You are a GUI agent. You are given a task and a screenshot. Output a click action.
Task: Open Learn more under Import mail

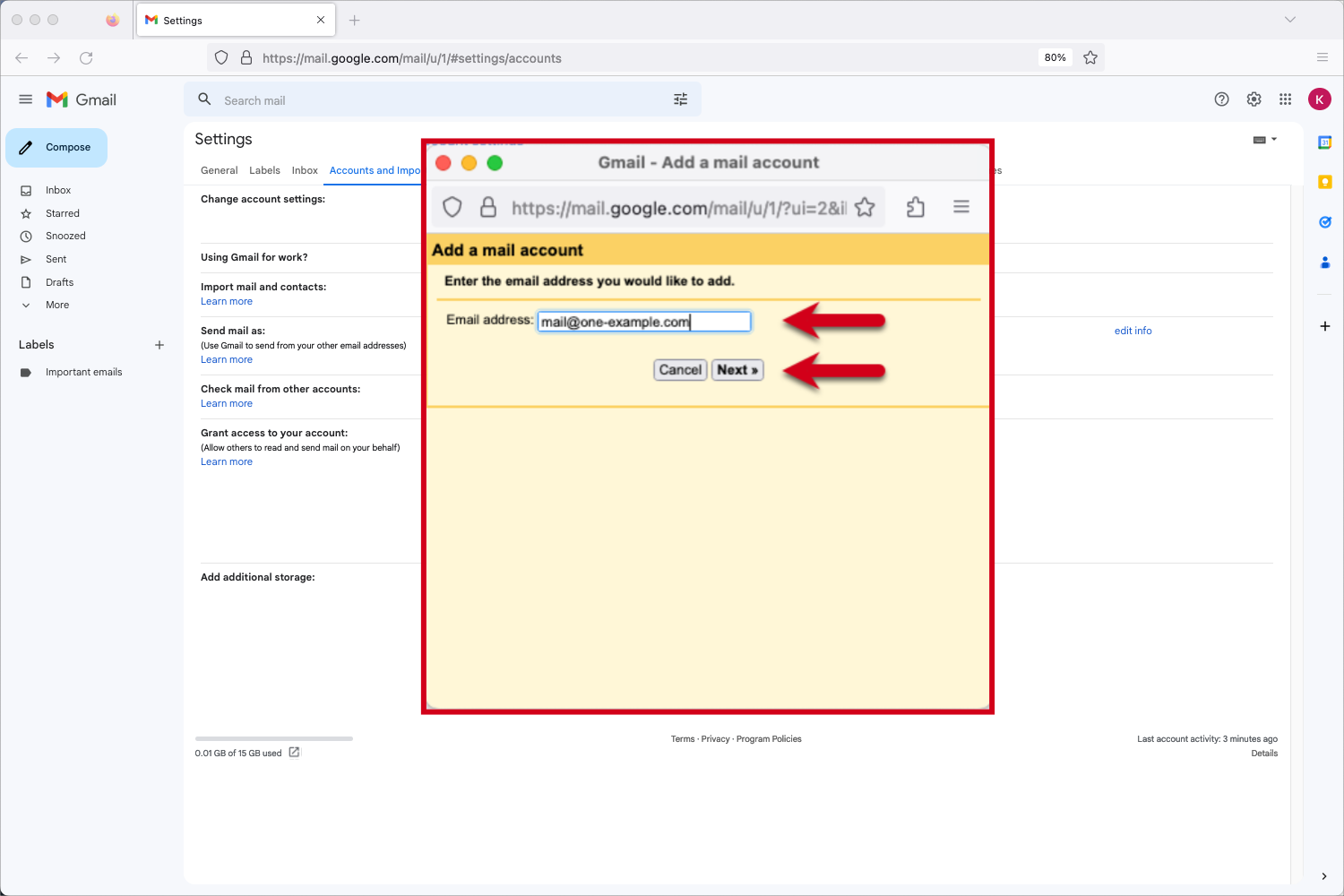(x=227, y=302)
